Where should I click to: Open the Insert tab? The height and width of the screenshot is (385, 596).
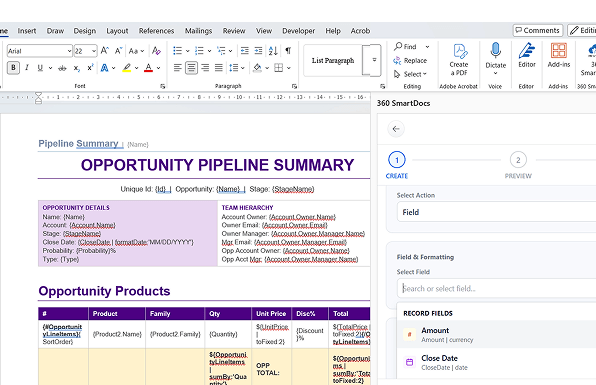[x=27, y=31]
